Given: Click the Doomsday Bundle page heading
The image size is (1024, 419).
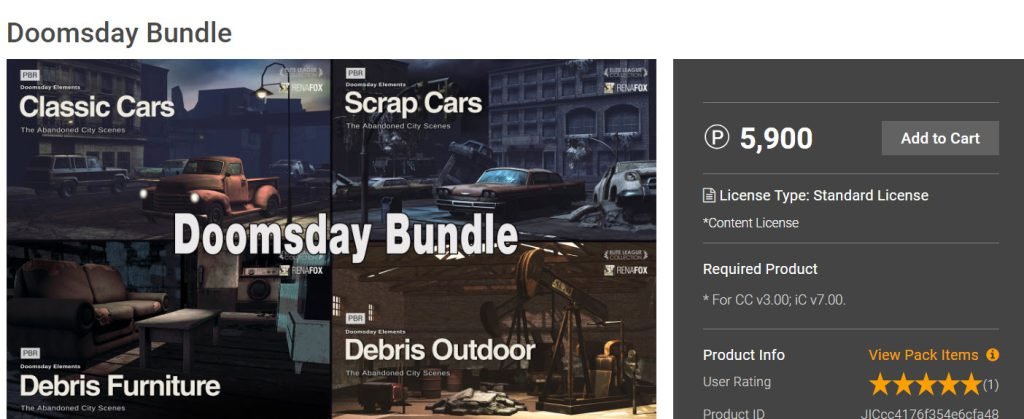Looking at the screenshot, I should (x=120, y=33).
